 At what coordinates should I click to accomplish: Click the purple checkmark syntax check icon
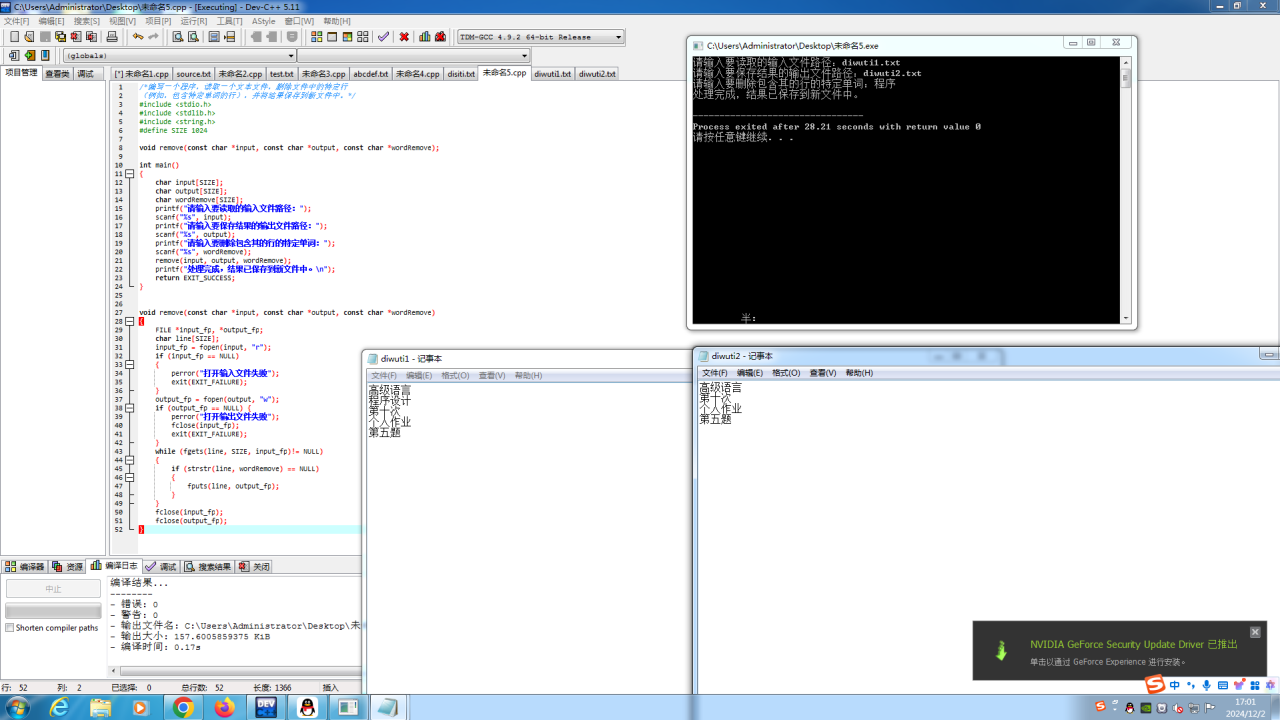point(383,37)
